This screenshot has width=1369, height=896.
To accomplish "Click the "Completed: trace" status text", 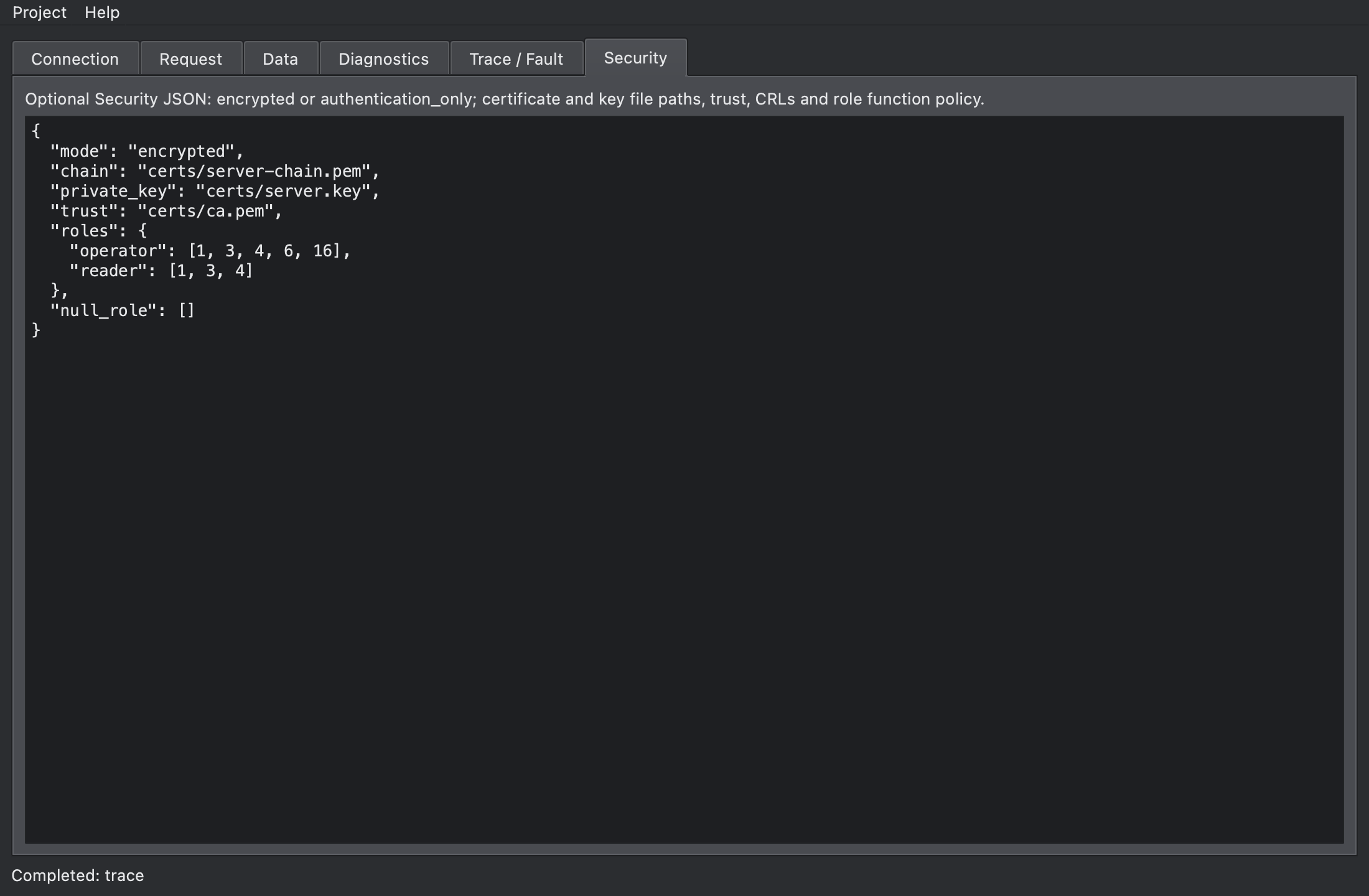I will 78,875.
